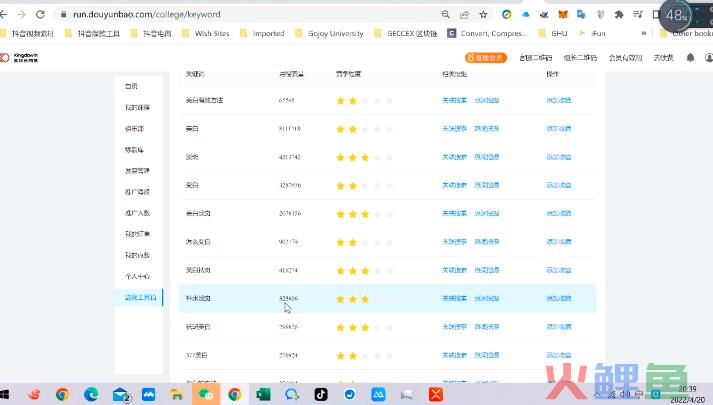Screen dimensions: 713x405
Task: Open the red X app on the taskbar
Action: [x=435, y=394]
